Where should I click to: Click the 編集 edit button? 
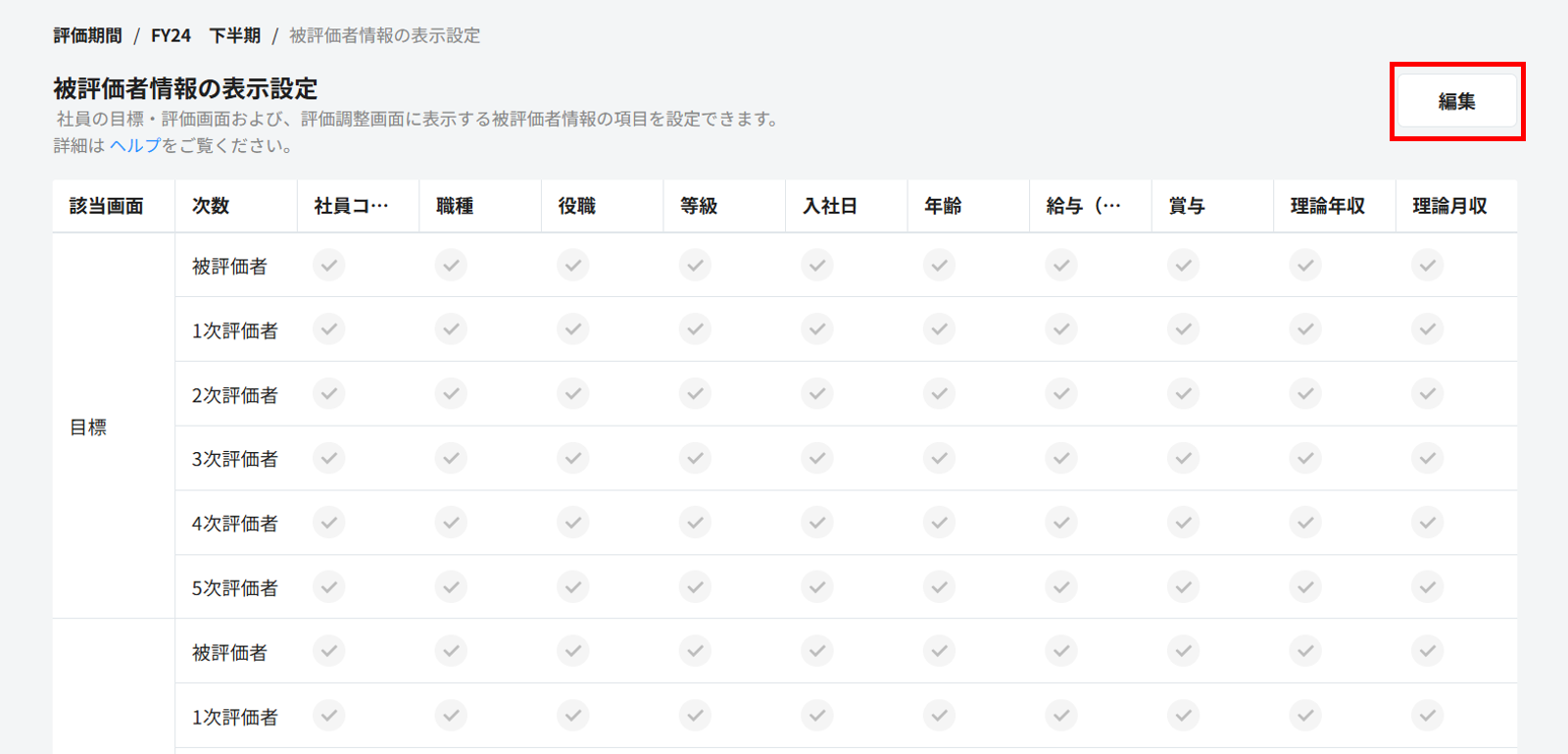pyautogui.click(x=1456, y=101)
